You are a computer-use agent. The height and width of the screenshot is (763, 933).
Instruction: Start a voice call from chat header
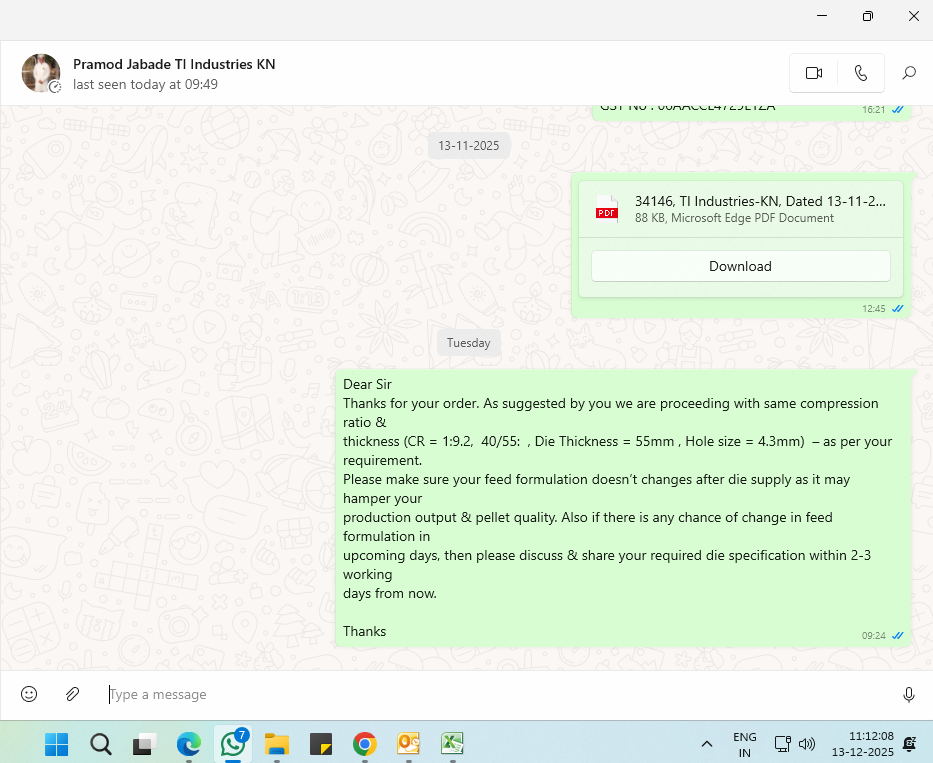click(x=861, y=73)
